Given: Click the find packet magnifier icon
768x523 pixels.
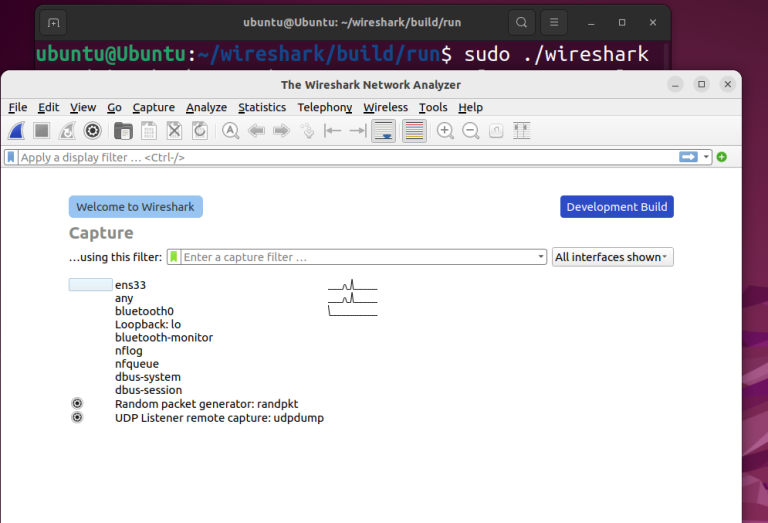Looking at the screenshot, I should click(x=230, y=130).
